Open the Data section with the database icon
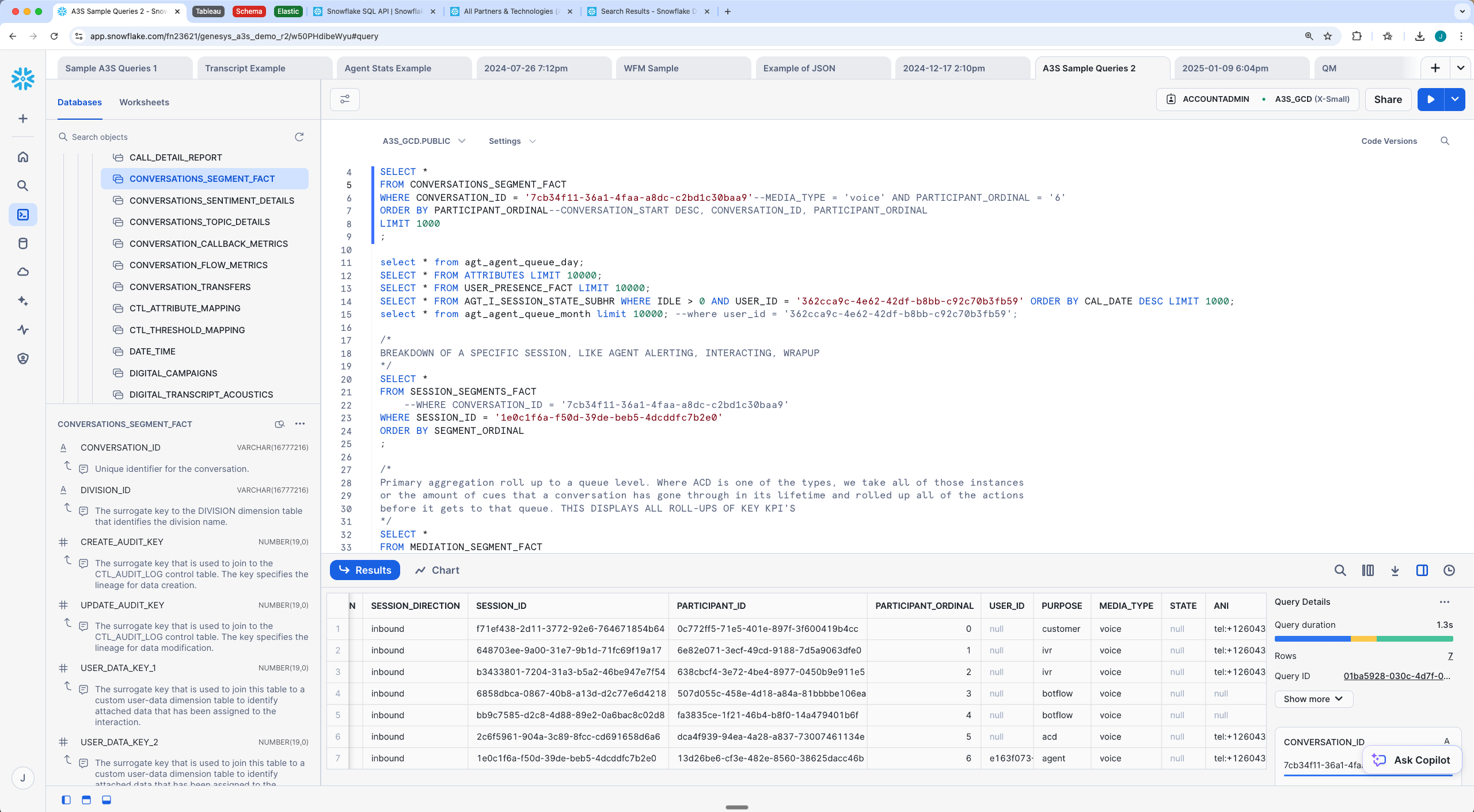The width and height of the screenshot is (1474, 812). click(23, 243)
